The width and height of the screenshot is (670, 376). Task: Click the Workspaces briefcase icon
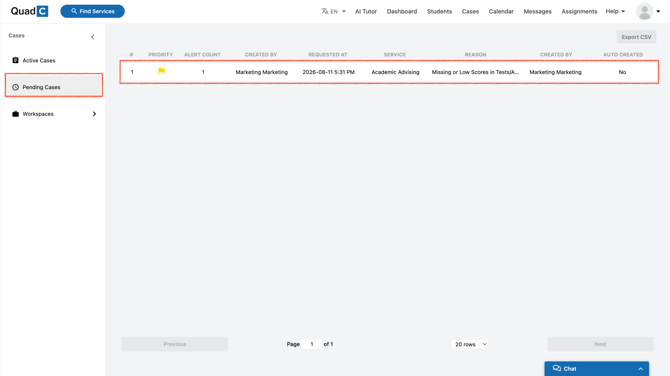[x=15, y=114]
